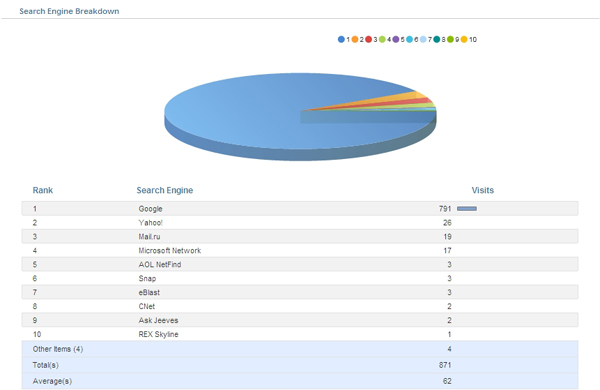Click the visits bar beside 791
This screenshot has height=390, width=600.
[x=467, y=209]
